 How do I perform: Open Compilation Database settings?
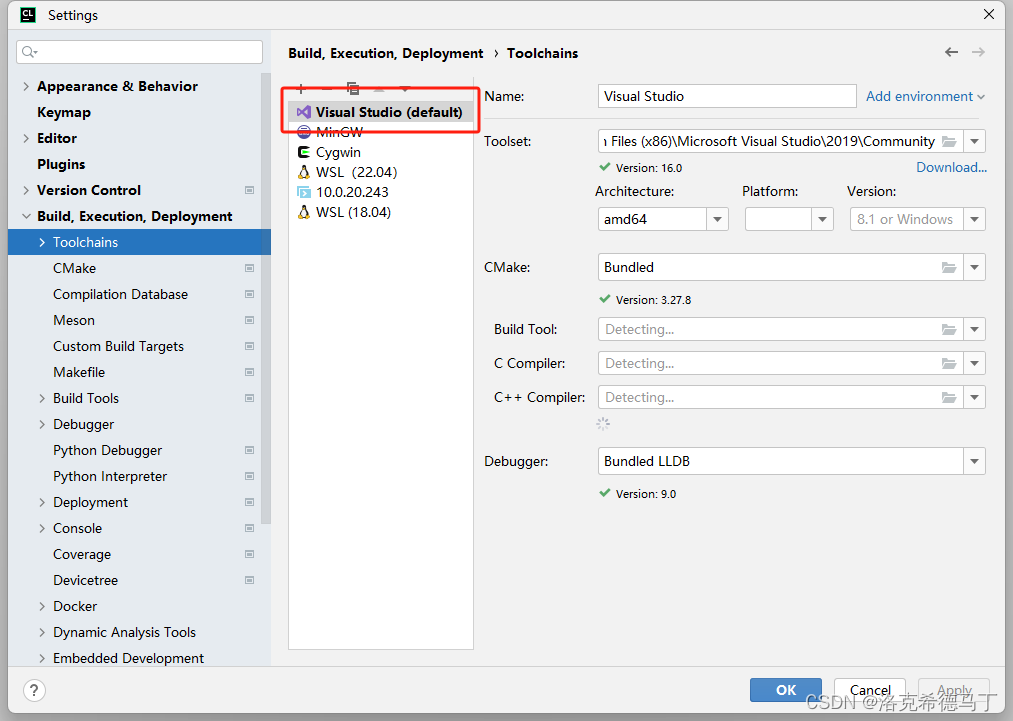pyautogui.click(x=121, y=295)
